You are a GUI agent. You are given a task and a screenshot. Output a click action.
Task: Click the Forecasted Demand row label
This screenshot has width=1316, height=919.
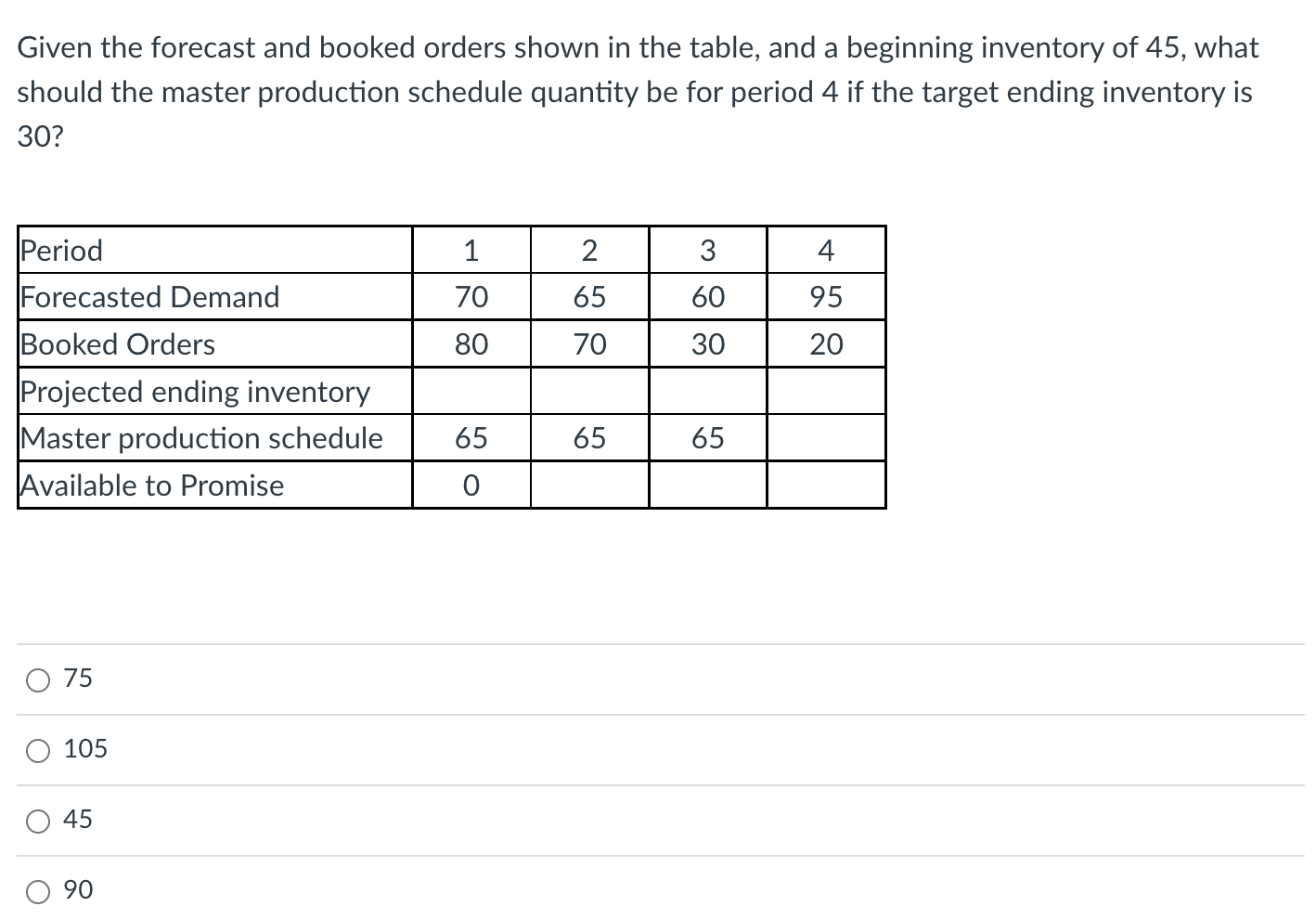click(149, 297)
